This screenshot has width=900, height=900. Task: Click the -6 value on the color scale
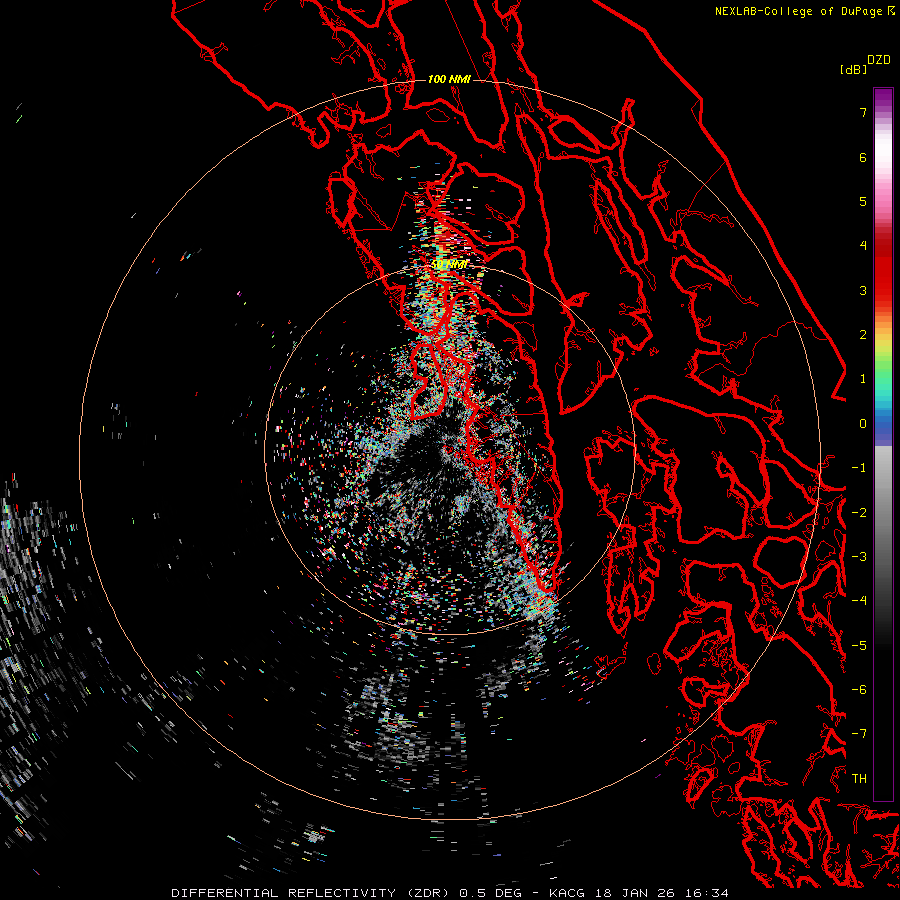coord(859,690)
